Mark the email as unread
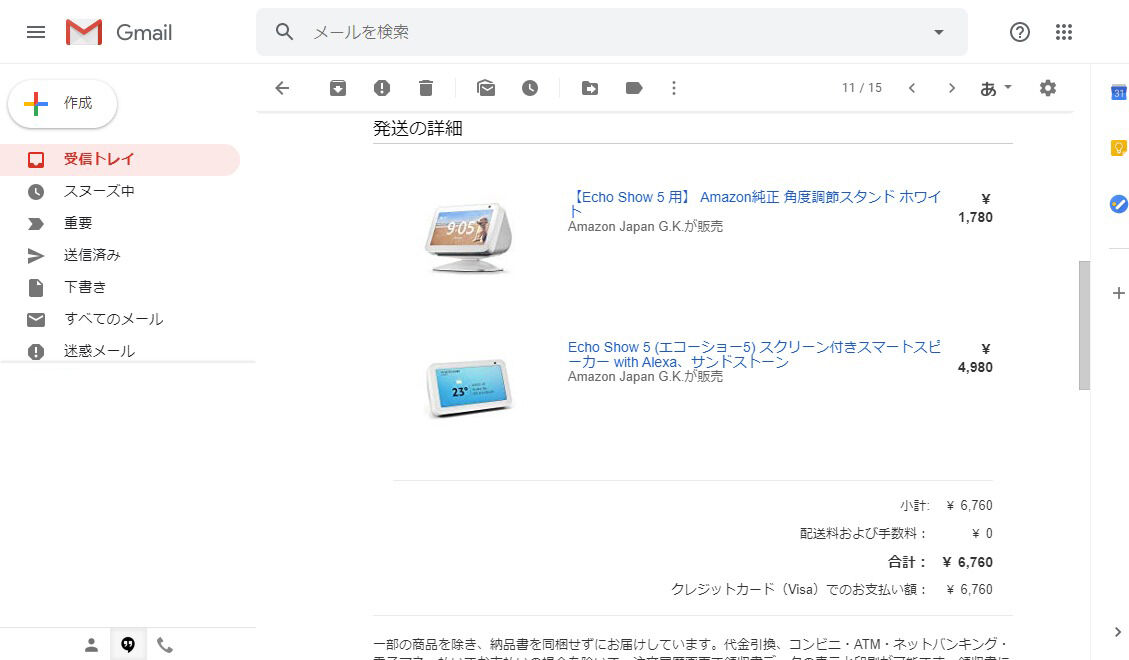The image size is (1129, 660). pos(486,88)
